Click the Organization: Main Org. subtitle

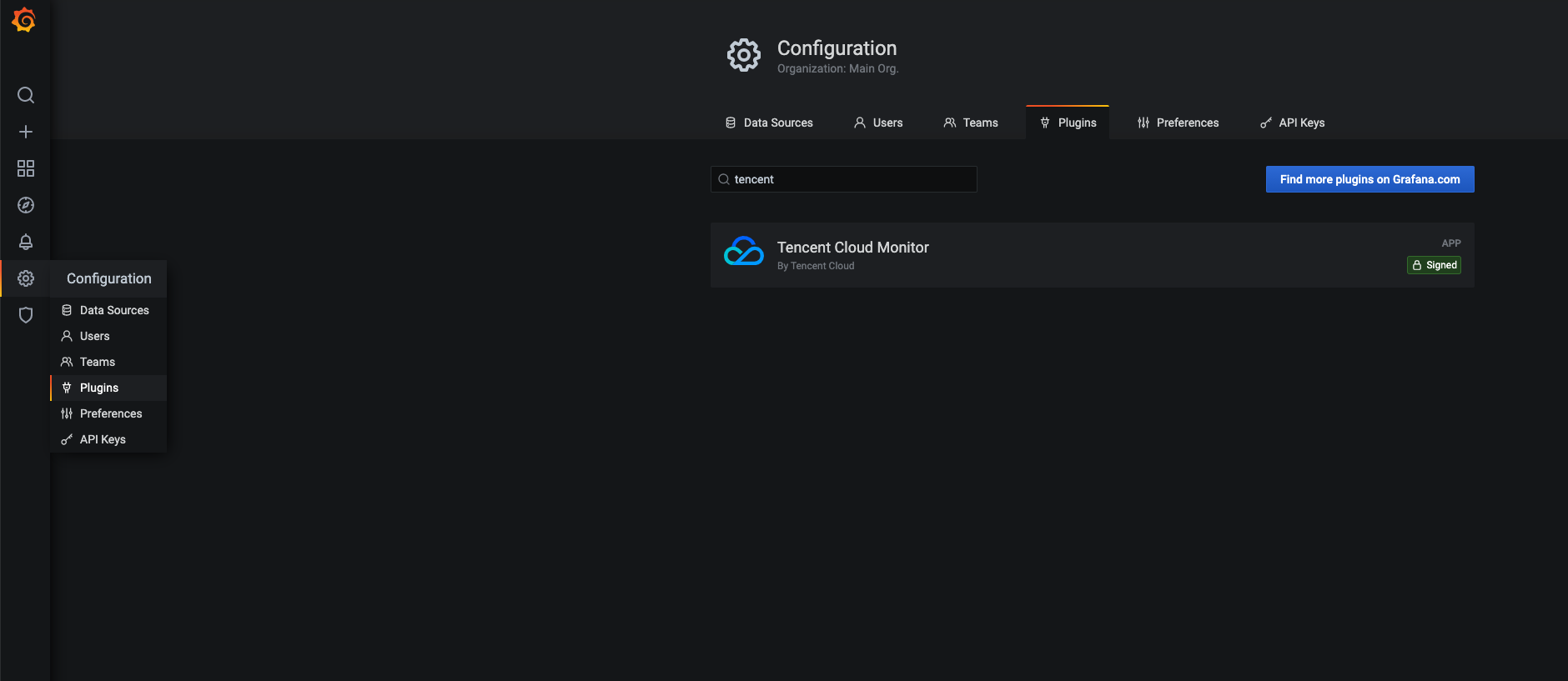click(837, 68)
